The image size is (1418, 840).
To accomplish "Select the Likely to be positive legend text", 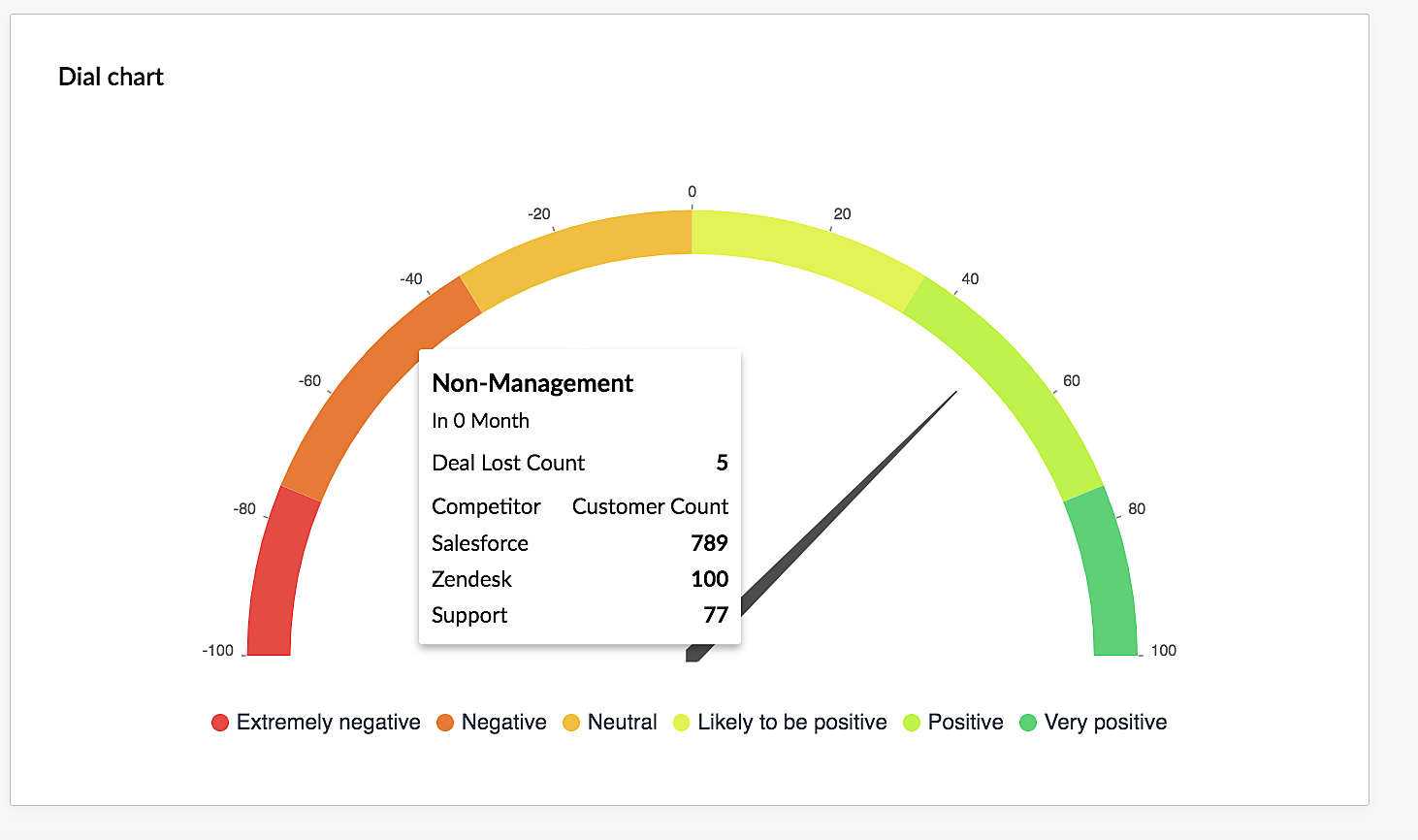I will [x=791, y=723].
